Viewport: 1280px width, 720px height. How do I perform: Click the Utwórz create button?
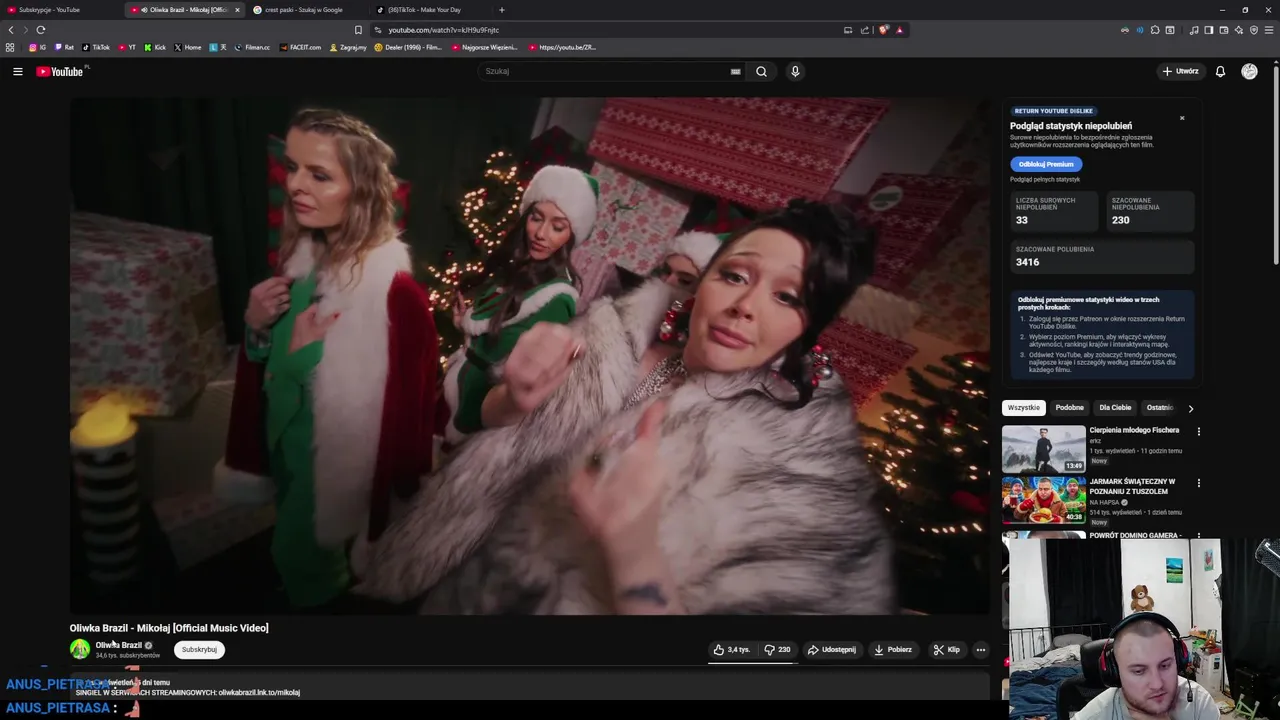[1180, 71]
